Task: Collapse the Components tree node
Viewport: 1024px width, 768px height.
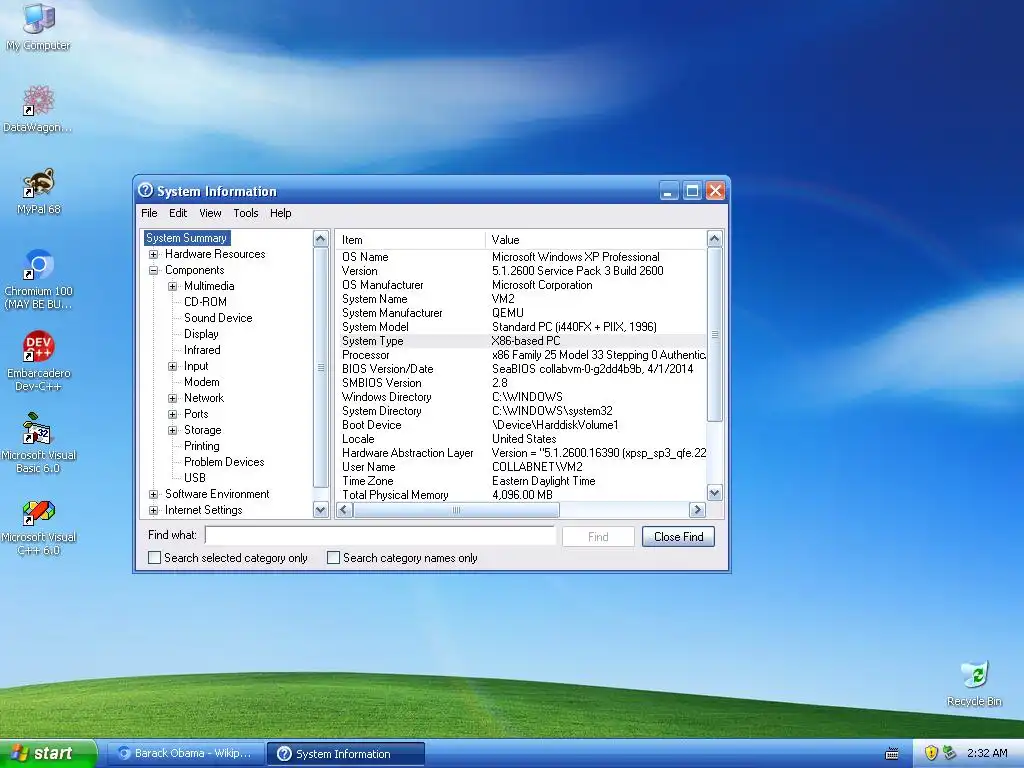Action: [x=153, y=270]
